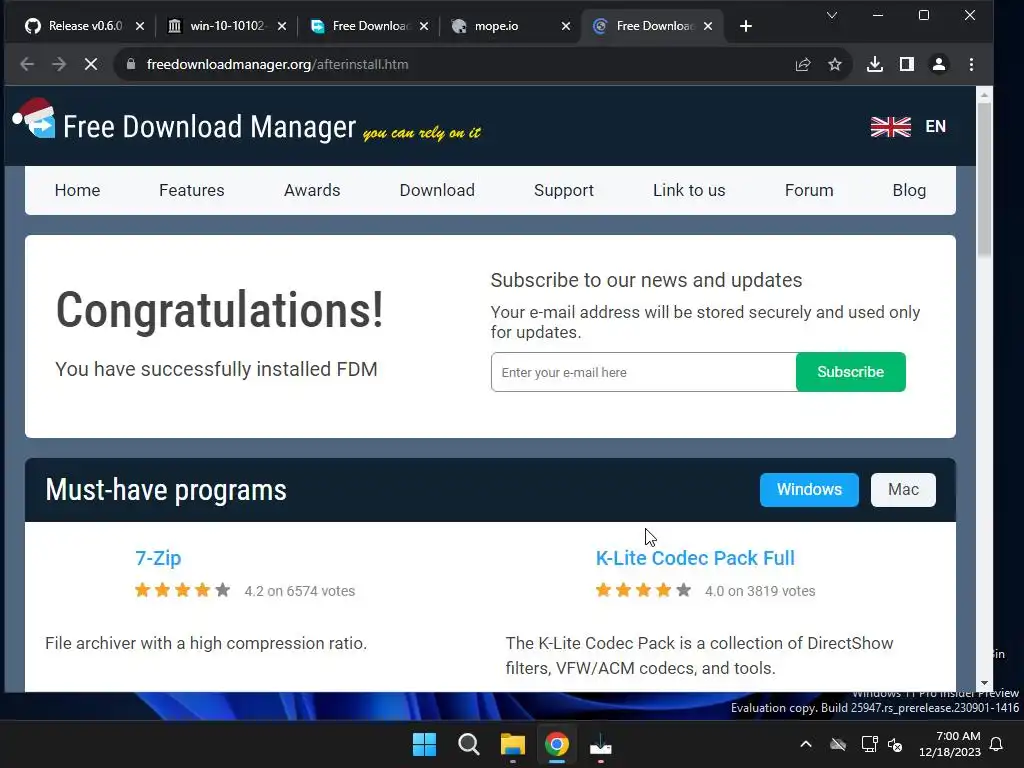Open the Download menu item
This screenshot has width=1024, height=768.
tap(437, 190)
